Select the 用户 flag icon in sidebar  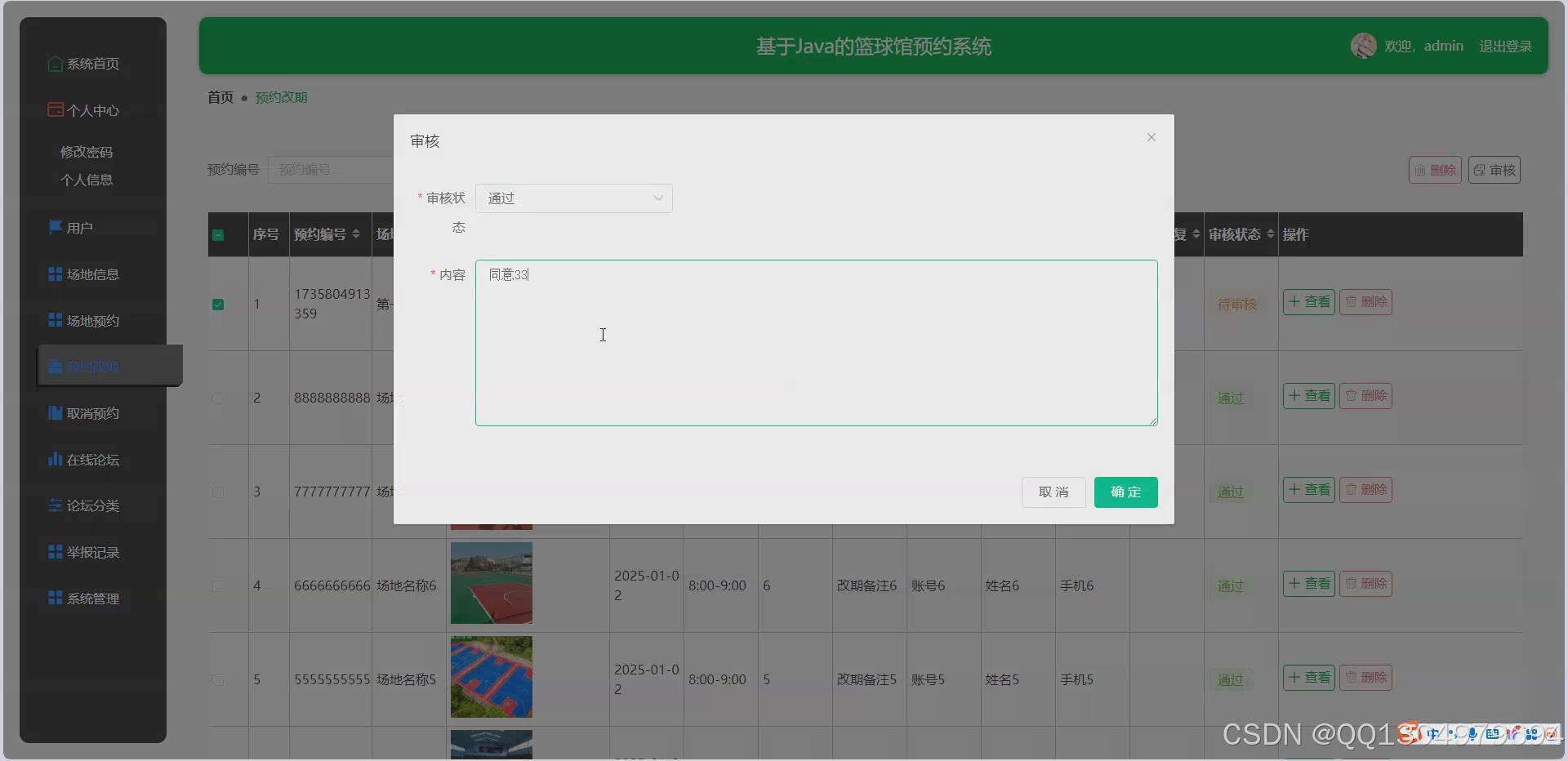(54, 227)
